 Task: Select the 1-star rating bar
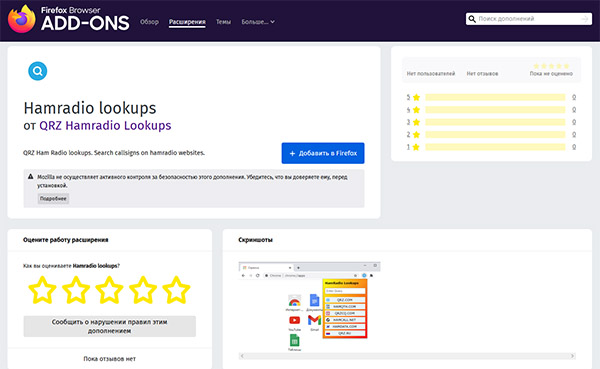tap(495, 147)
